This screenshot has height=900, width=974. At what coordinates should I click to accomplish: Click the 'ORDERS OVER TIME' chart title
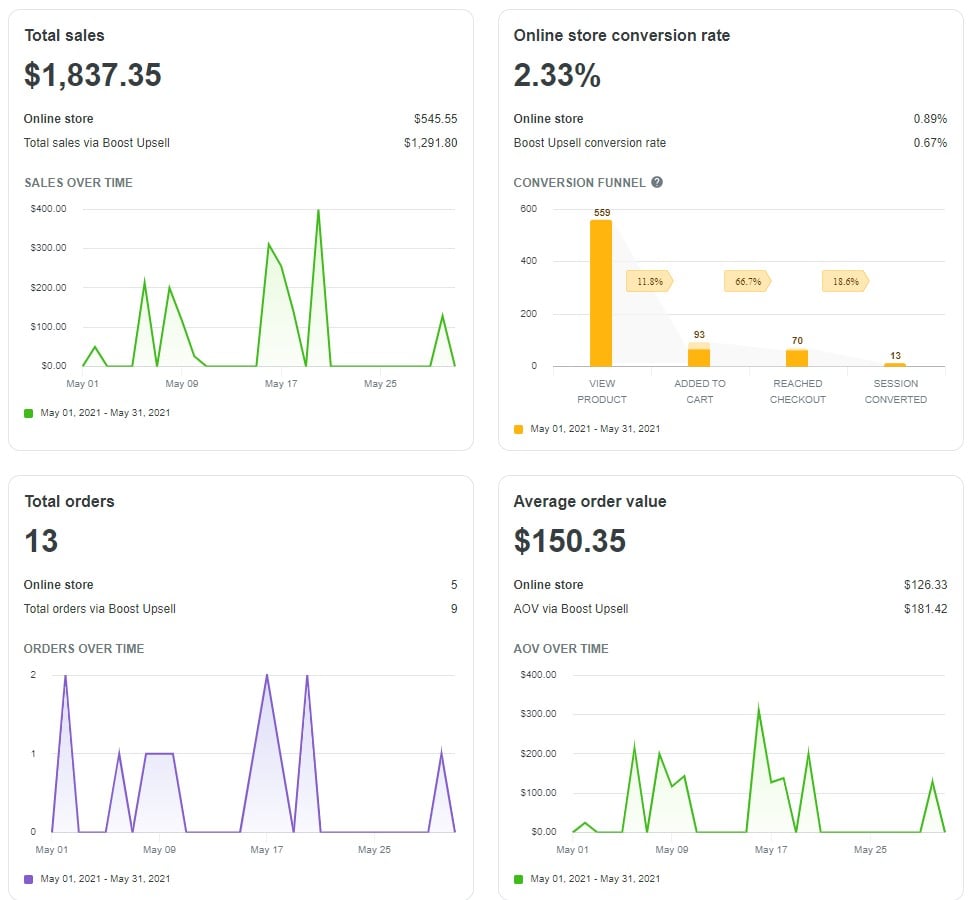click(84, 648)
